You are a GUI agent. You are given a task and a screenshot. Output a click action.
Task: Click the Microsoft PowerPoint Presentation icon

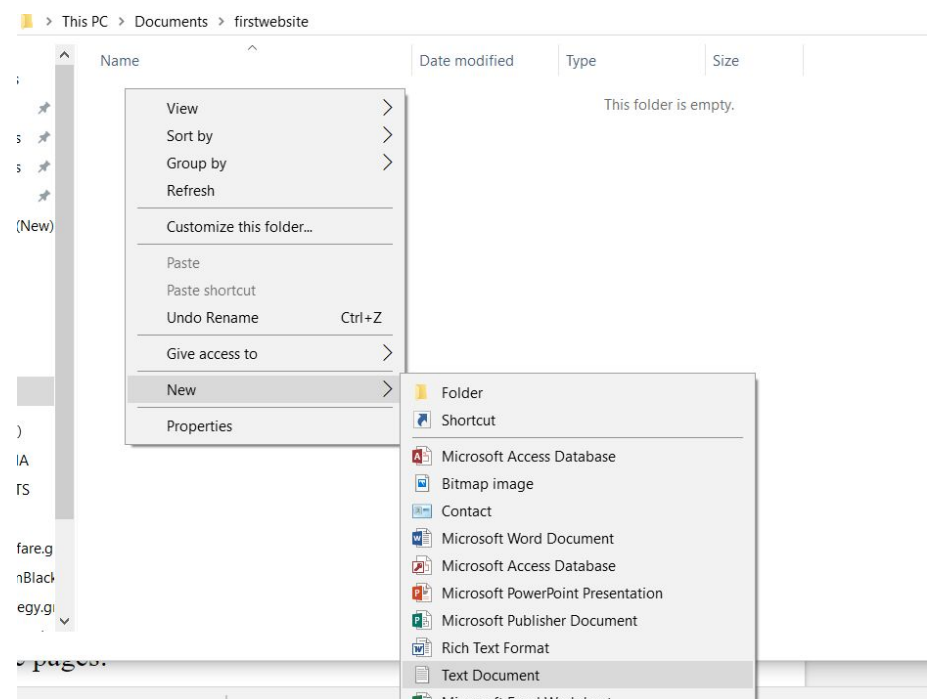click(x=421, y=594)
